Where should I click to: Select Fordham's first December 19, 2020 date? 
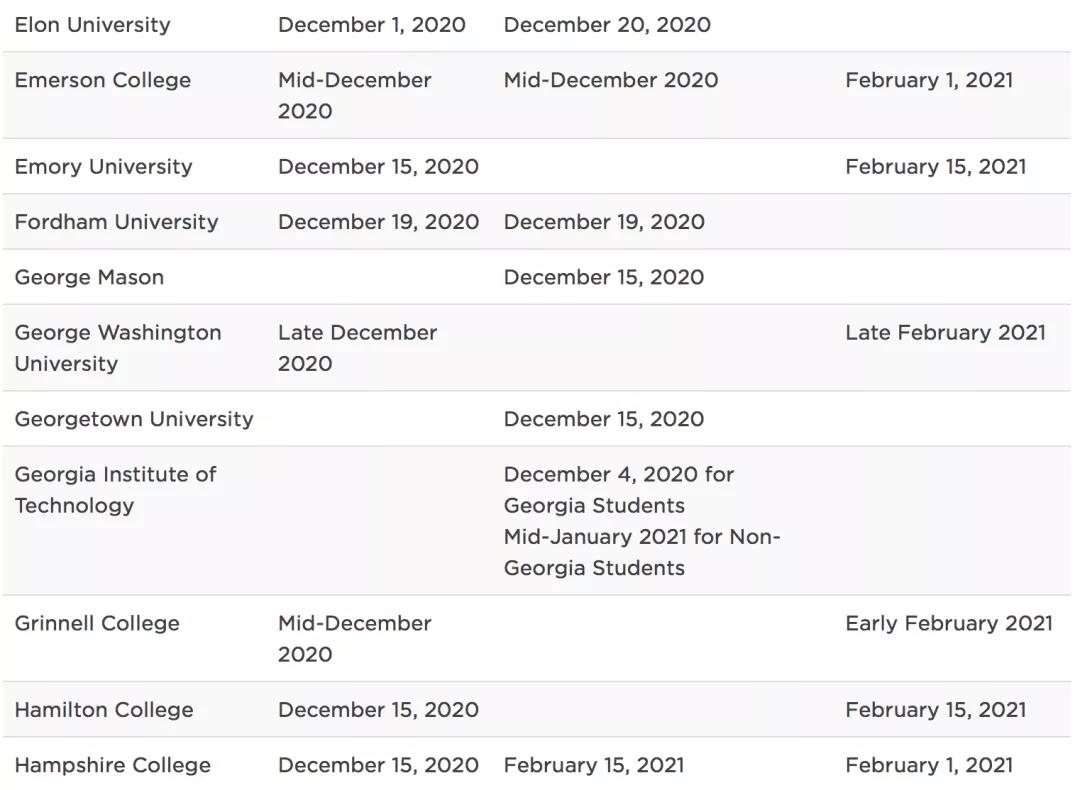pos(378,222)
